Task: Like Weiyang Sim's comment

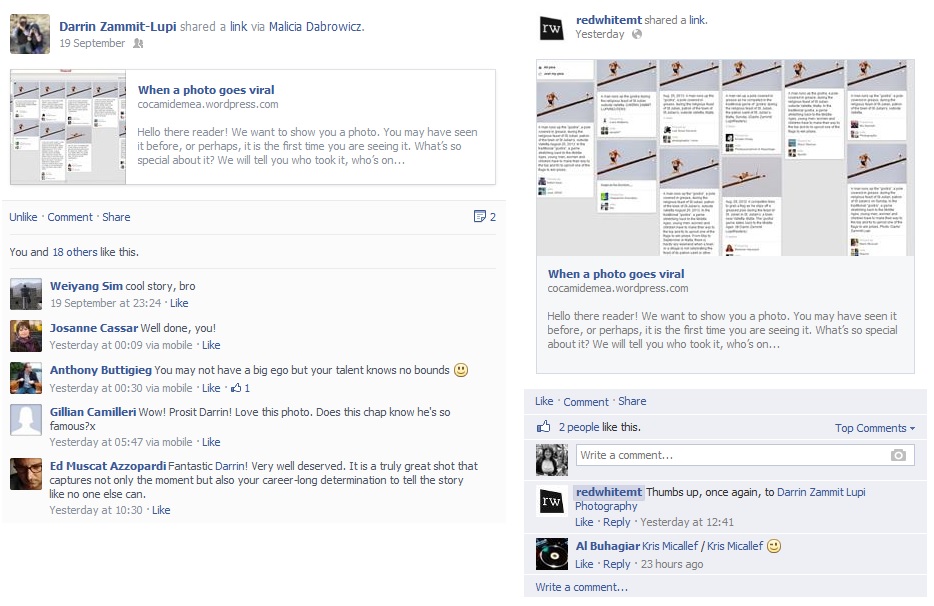Action: click(179, 303)
